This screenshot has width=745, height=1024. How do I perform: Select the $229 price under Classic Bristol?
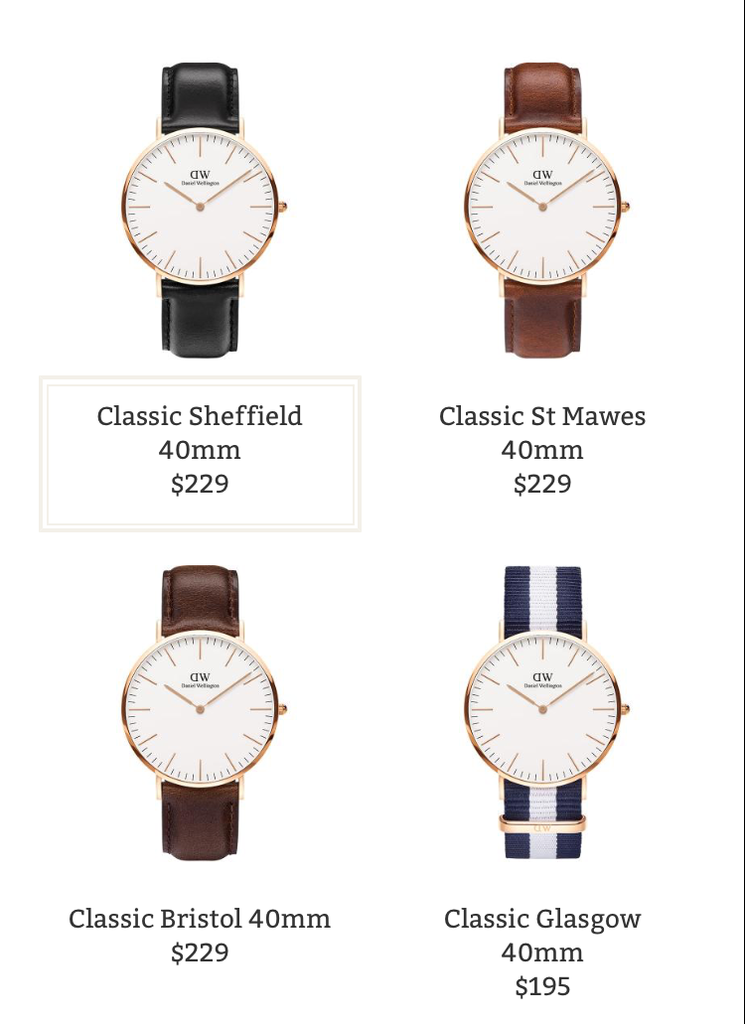coord(200,953)
